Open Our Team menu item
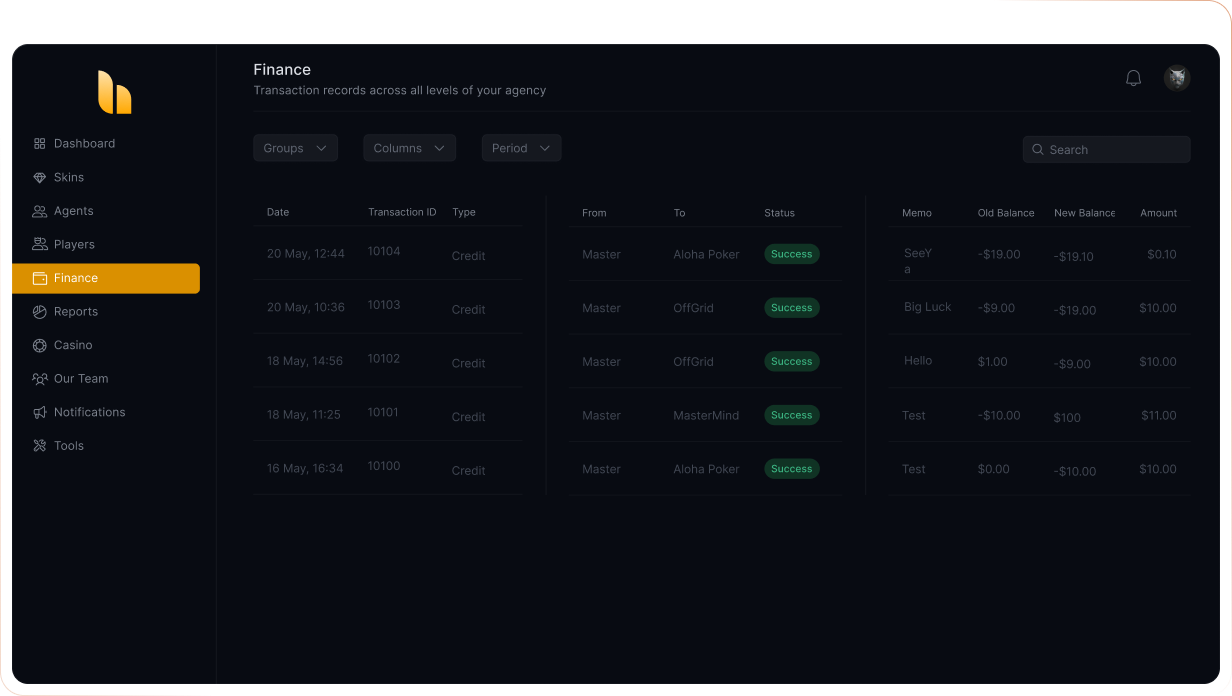Image resolution: width=1232 pixels, height=696 pixels. pyautogui.click(x=80, y=379)
